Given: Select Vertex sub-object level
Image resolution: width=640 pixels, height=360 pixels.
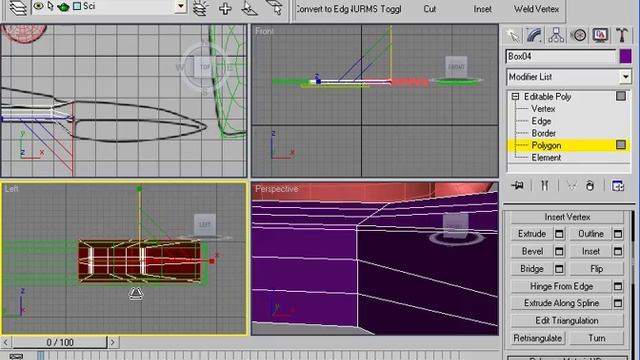Looking at the screenshot, I should (543, 109).
